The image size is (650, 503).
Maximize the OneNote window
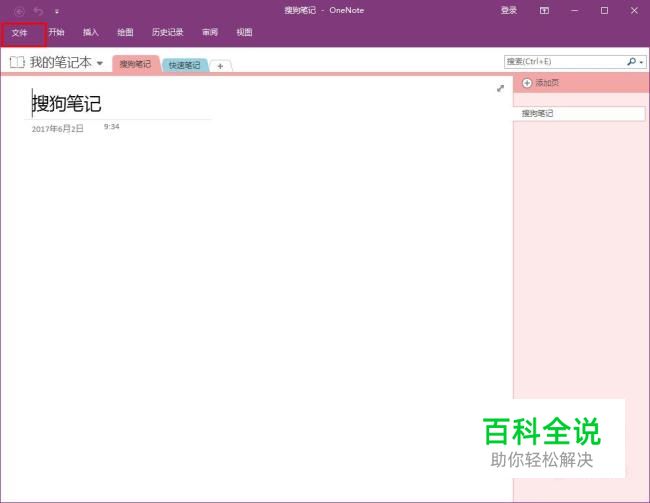(604, 11)
